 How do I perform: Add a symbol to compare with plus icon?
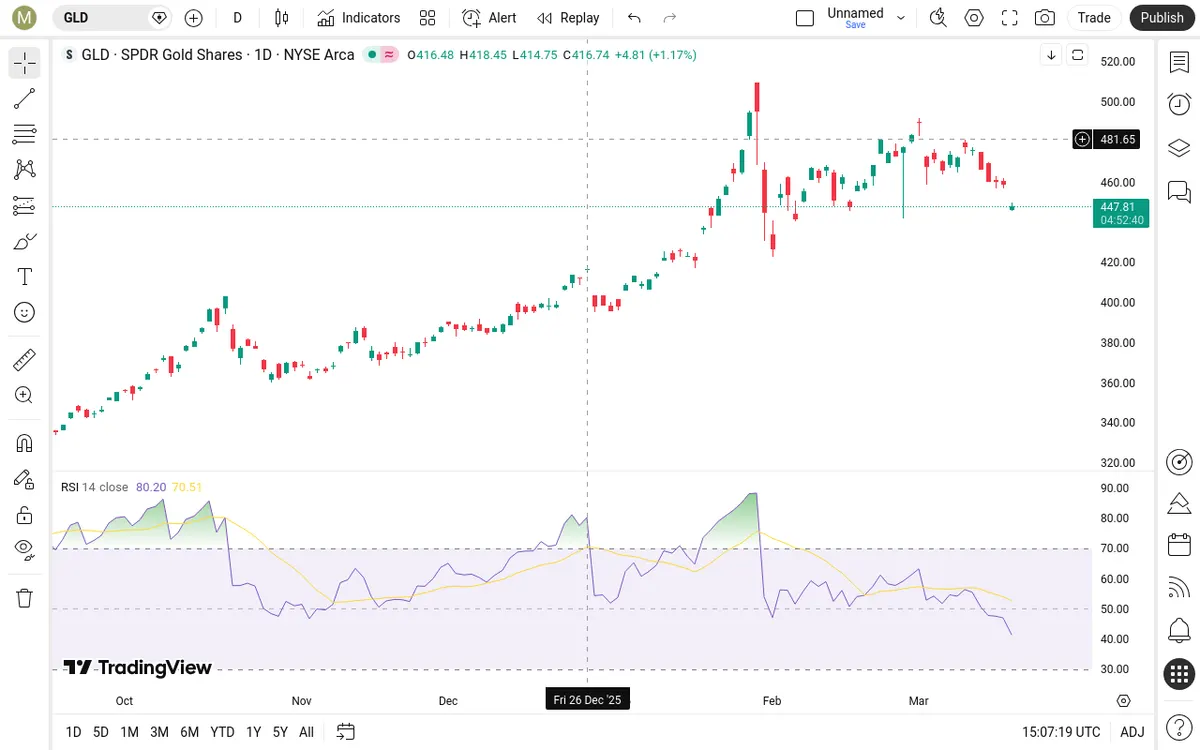coord(194,18)
